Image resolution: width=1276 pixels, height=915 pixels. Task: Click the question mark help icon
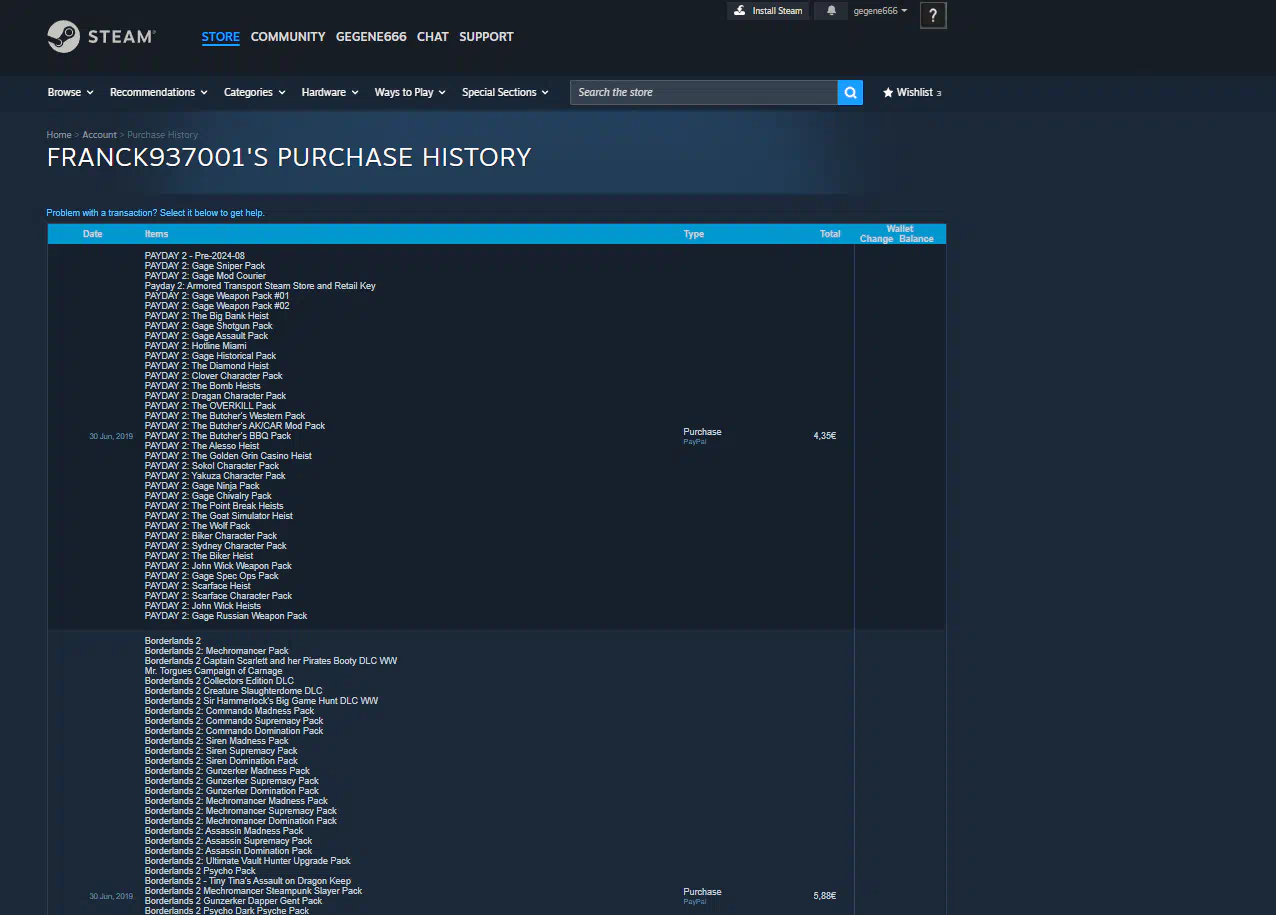[x=932, y=15]
